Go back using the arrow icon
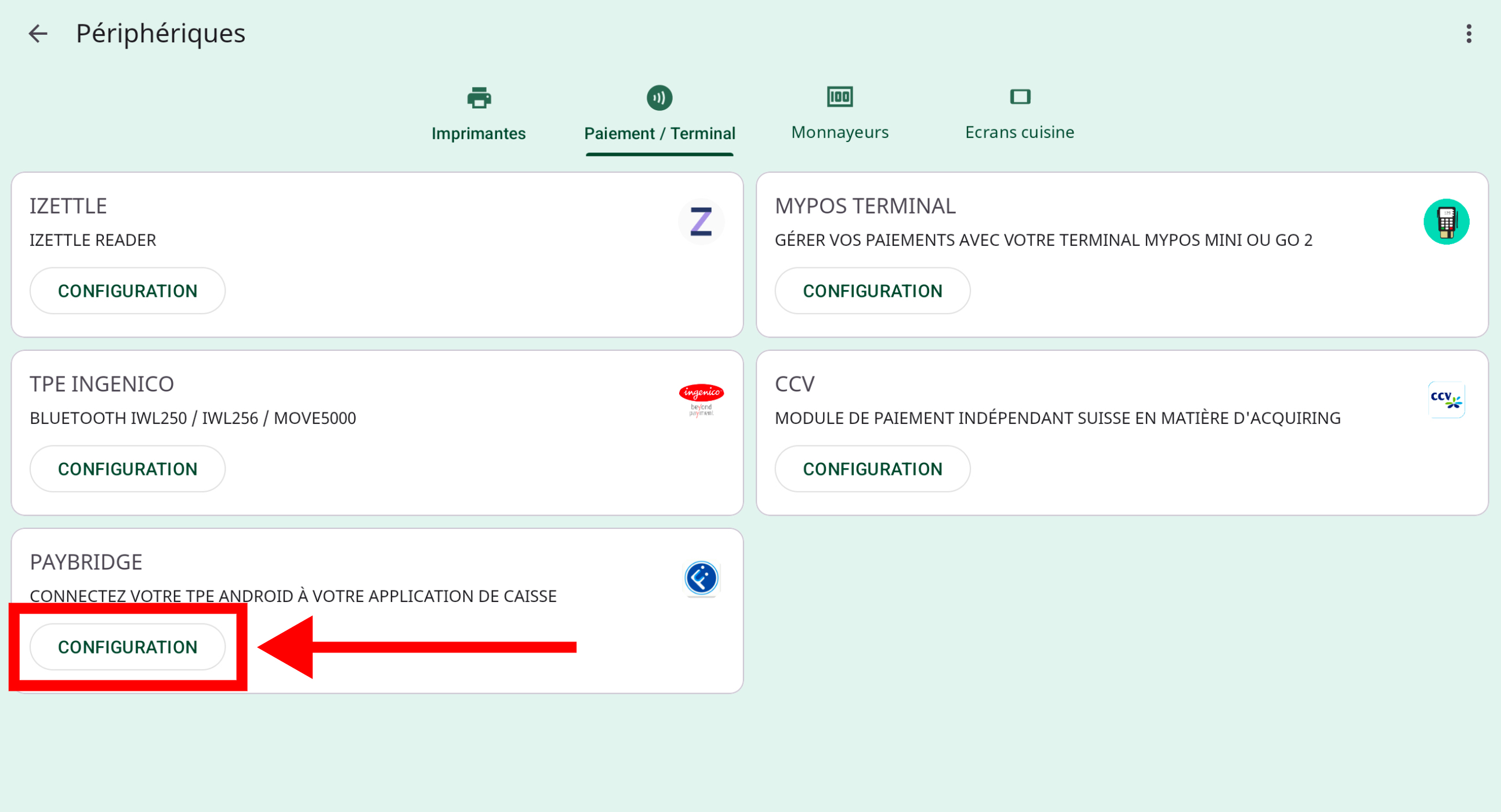Image resolution: width=1501 pixels, height=812 pixels. coord(38,33)
